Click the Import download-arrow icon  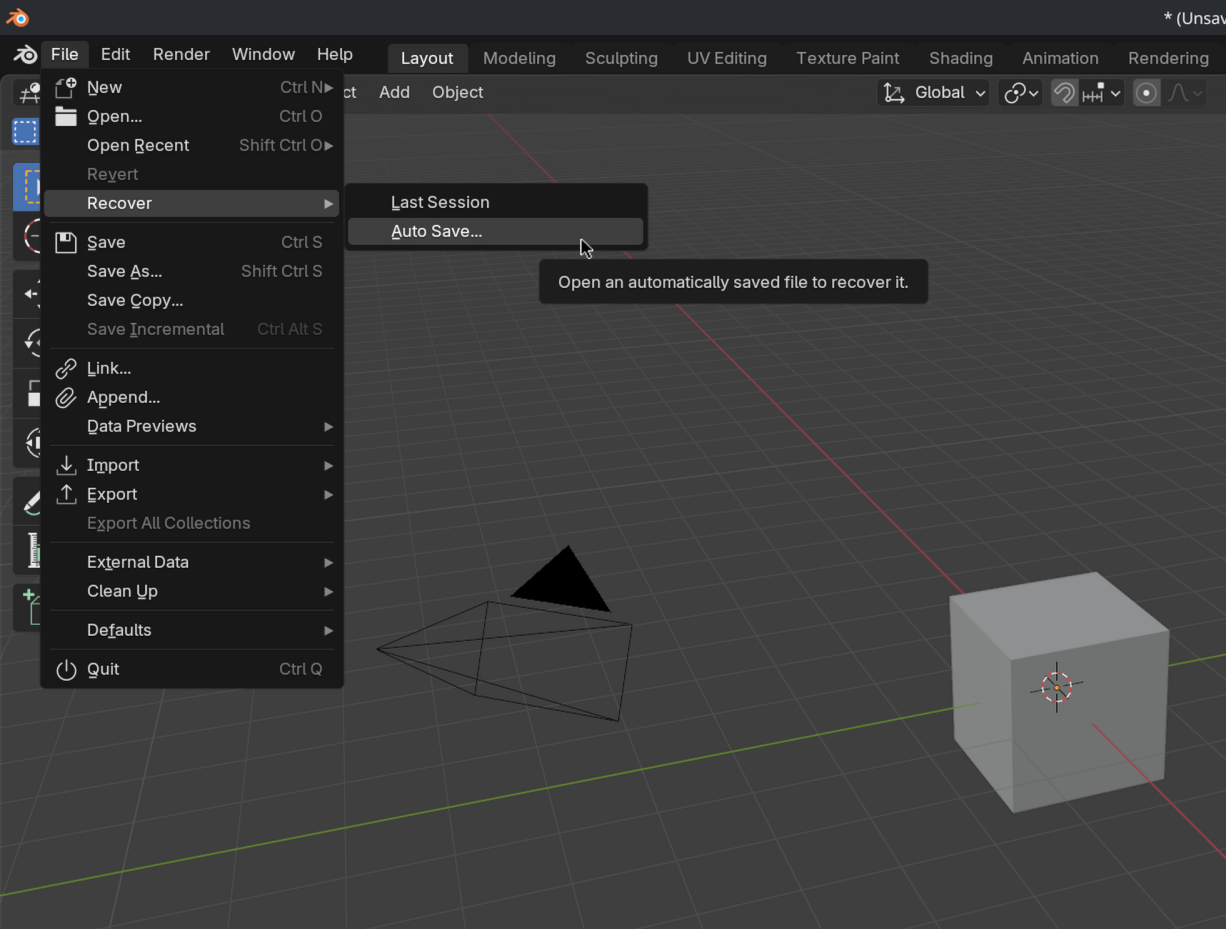coord(66,465)
